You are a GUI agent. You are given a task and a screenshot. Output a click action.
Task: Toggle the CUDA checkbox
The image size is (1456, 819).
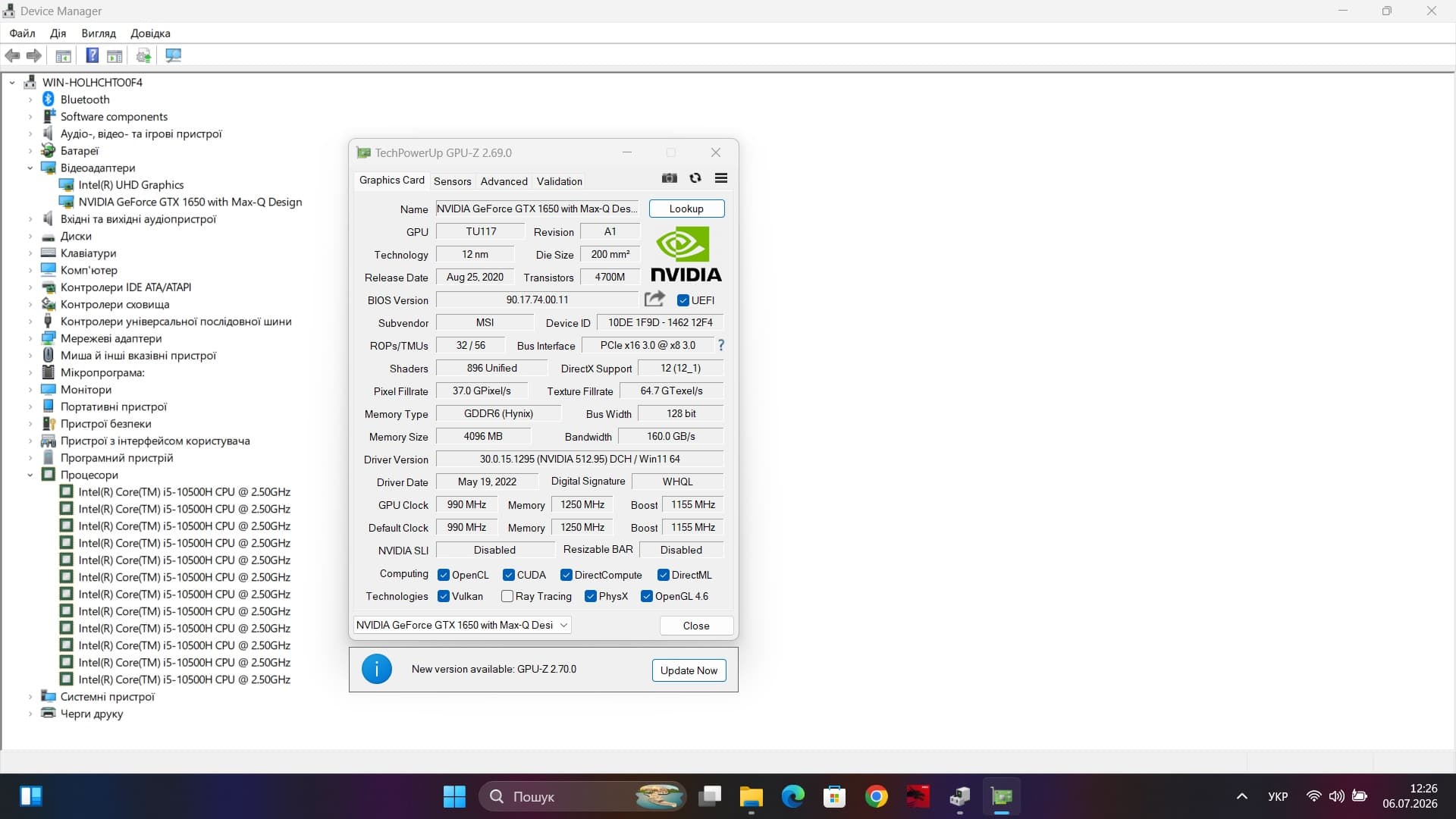509,575
